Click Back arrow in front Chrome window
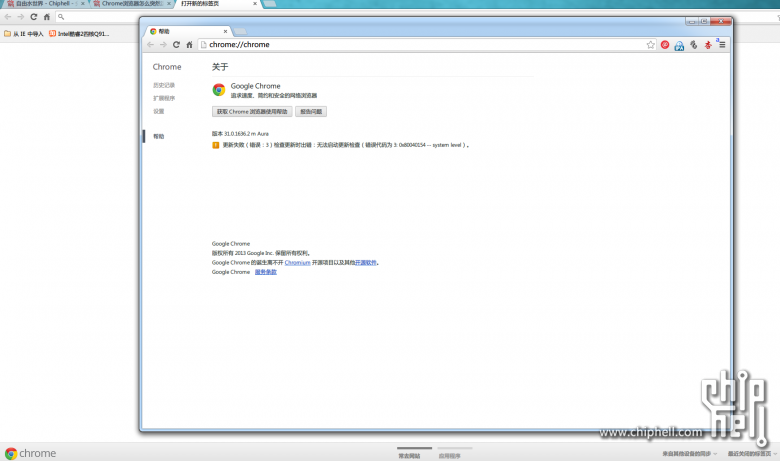The image size is (780, 461). click(151, 45)
